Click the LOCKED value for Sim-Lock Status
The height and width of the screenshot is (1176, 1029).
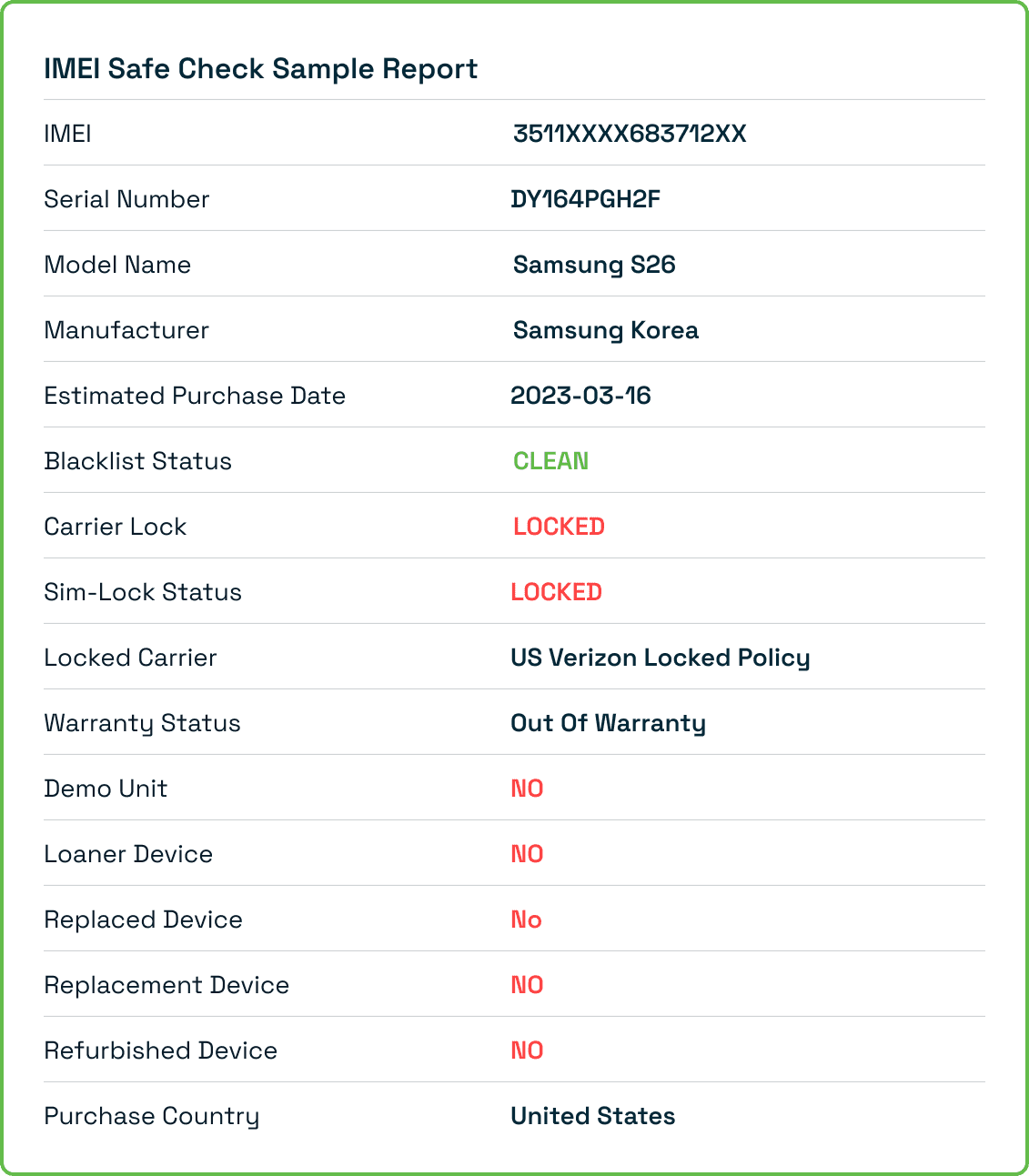pos(556,592)
